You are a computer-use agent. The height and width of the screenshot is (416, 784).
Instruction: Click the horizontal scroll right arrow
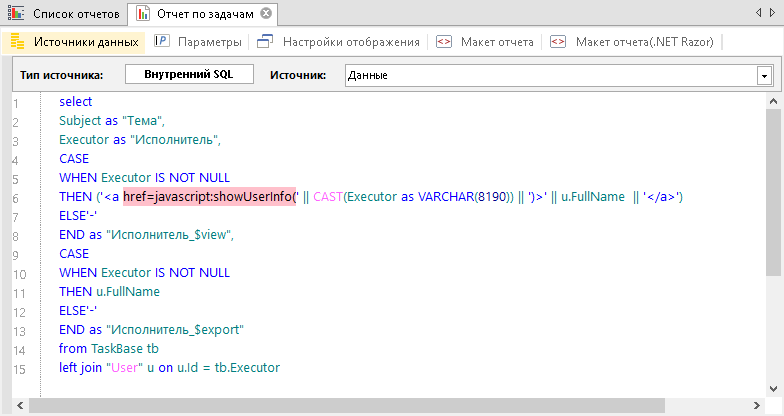(x=759, y=407)
